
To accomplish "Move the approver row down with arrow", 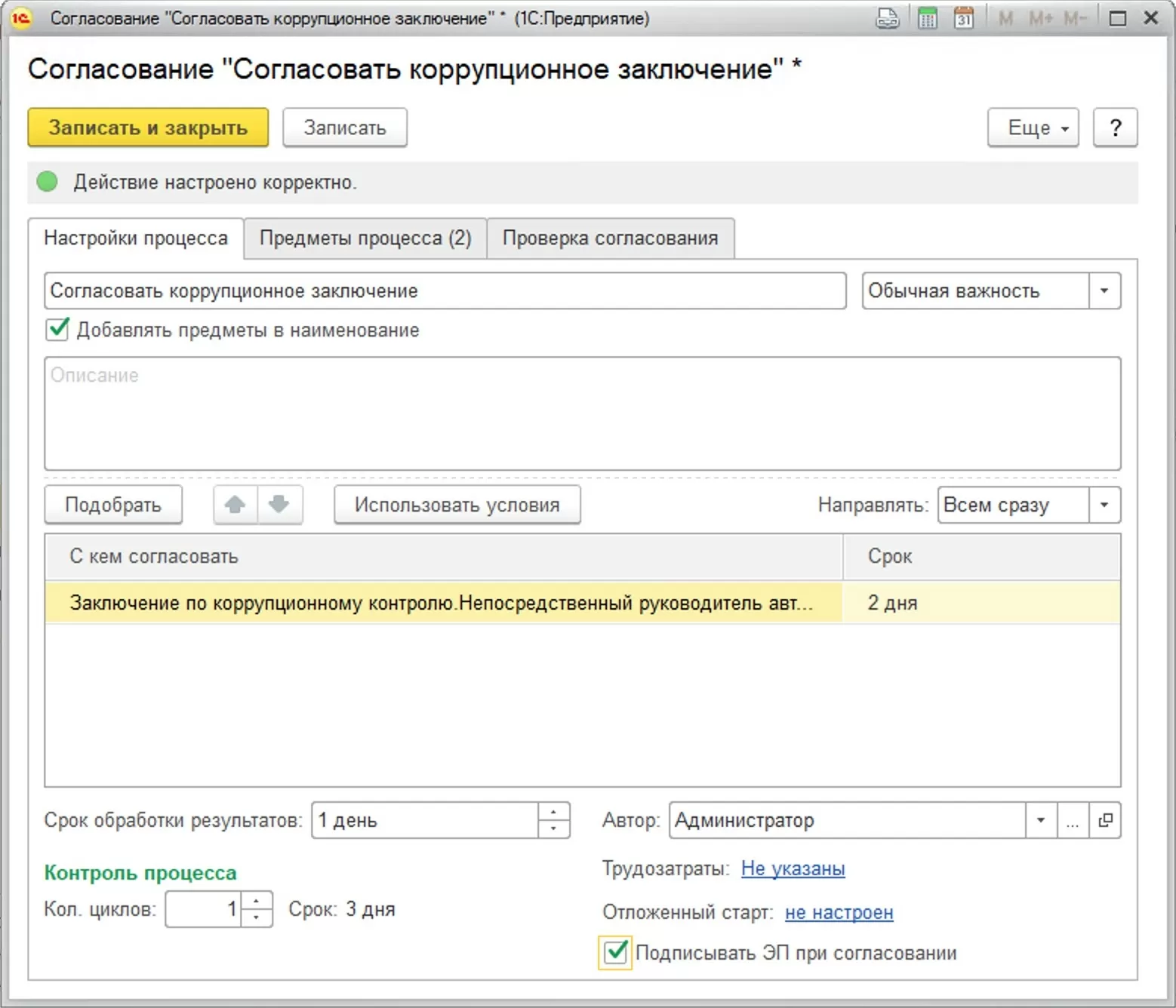I will tap(279, 505).
